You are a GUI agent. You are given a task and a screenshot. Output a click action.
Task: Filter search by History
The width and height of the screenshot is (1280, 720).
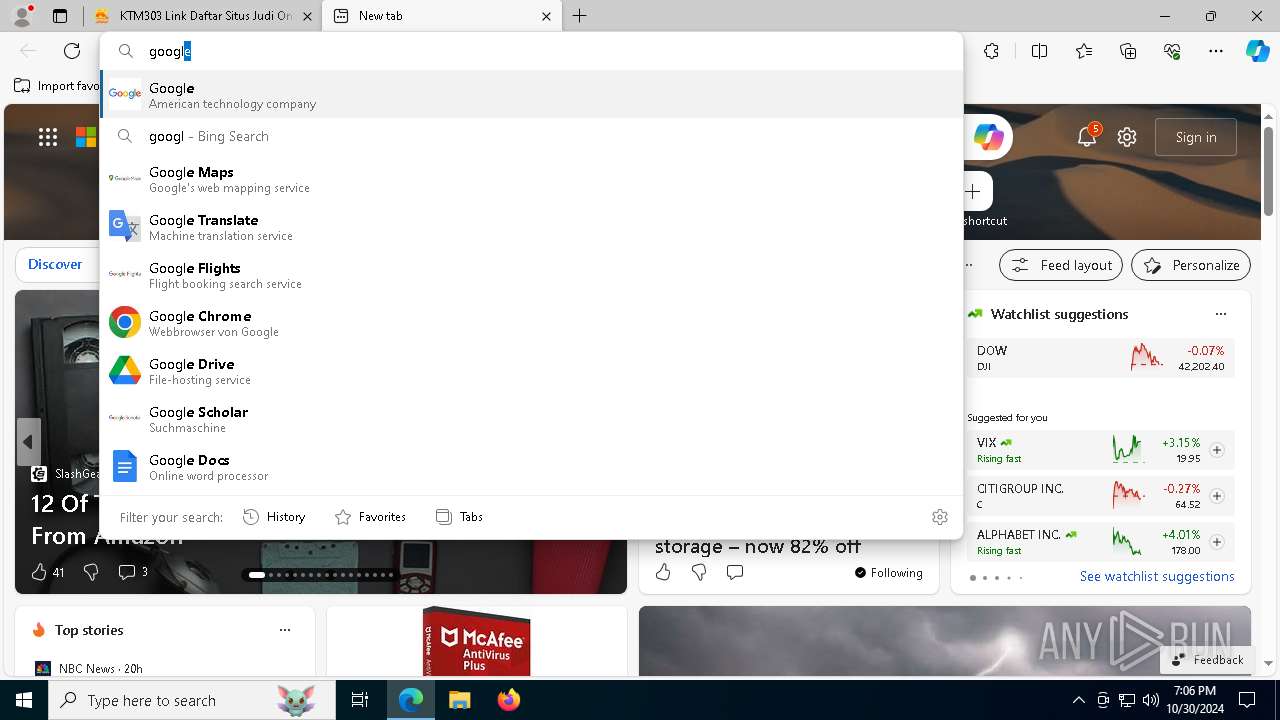point(274,517)
